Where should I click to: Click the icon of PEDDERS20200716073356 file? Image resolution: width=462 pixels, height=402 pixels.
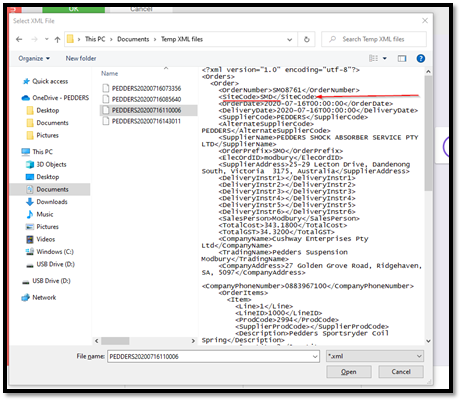pyautogui.click(x=106, y=88)
